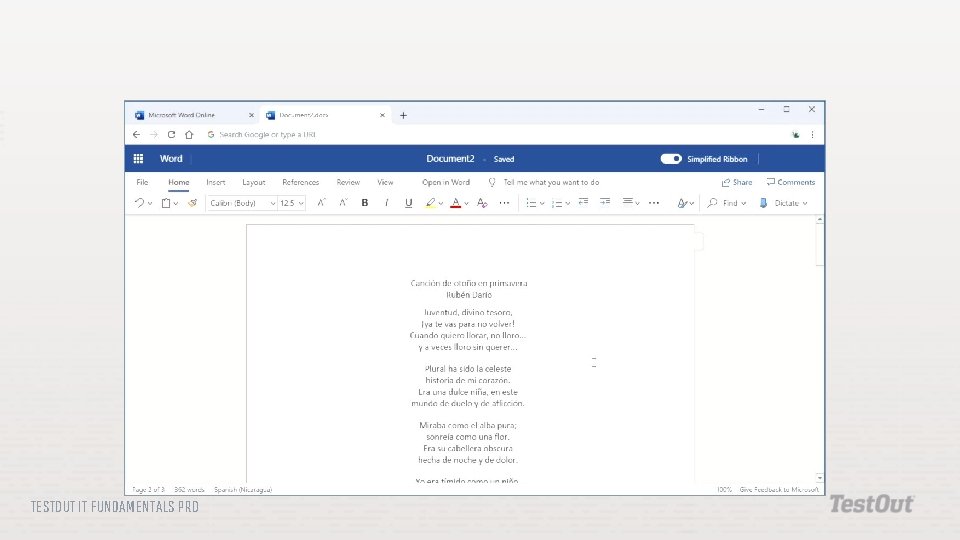Viewport: 960px width, 540px height.
Task: Switch to the Layout ribbon tab
Action: click(253, 182)
